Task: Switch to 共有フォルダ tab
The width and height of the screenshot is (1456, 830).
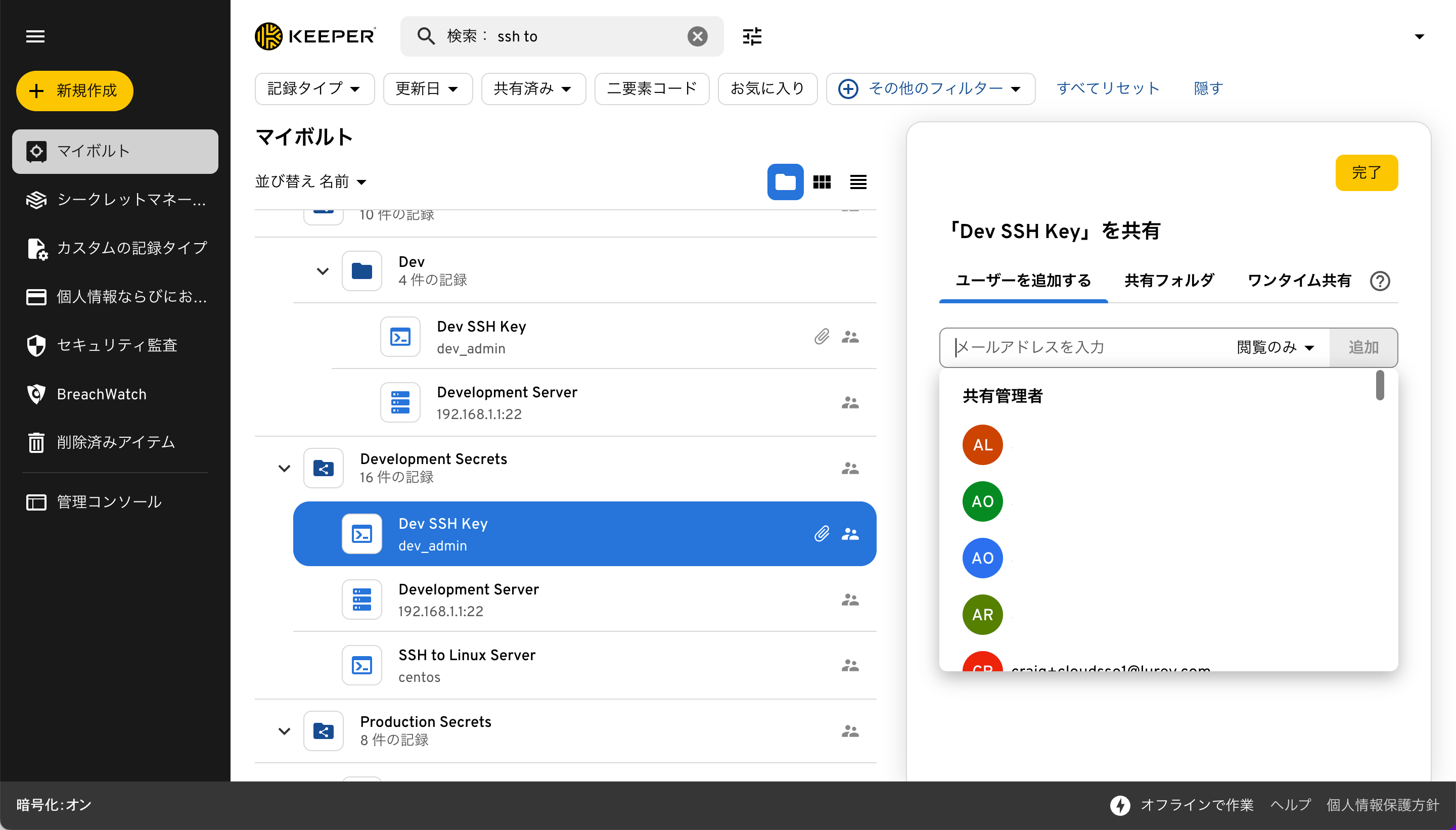Action: tap(1169, 281)
